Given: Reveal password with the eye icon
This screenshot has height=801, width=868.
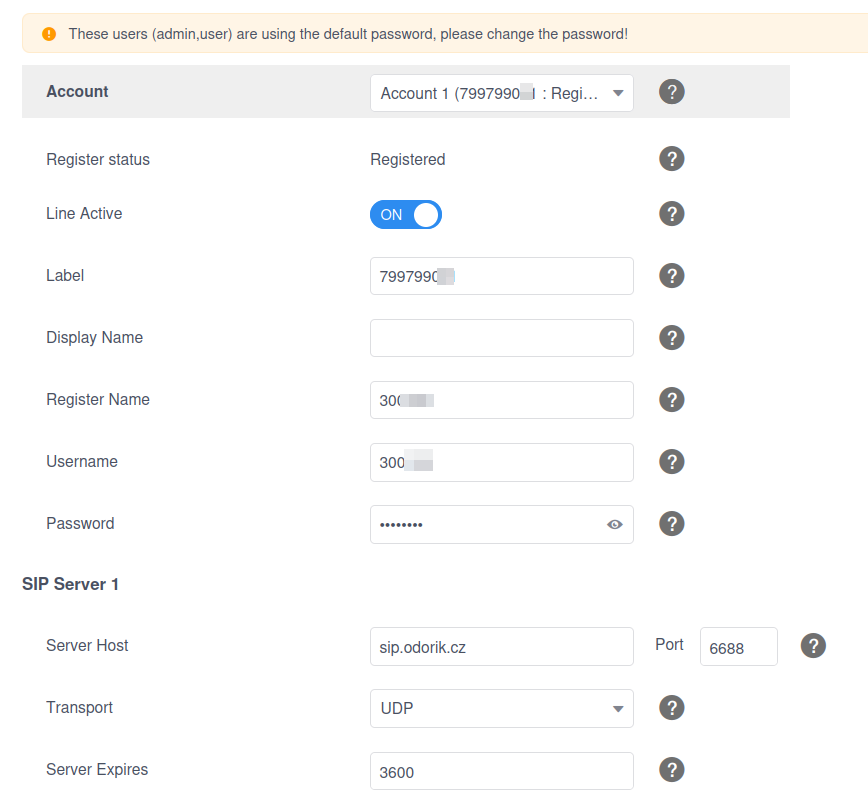Looking at the screenshot, I should (x=614, y=524).
